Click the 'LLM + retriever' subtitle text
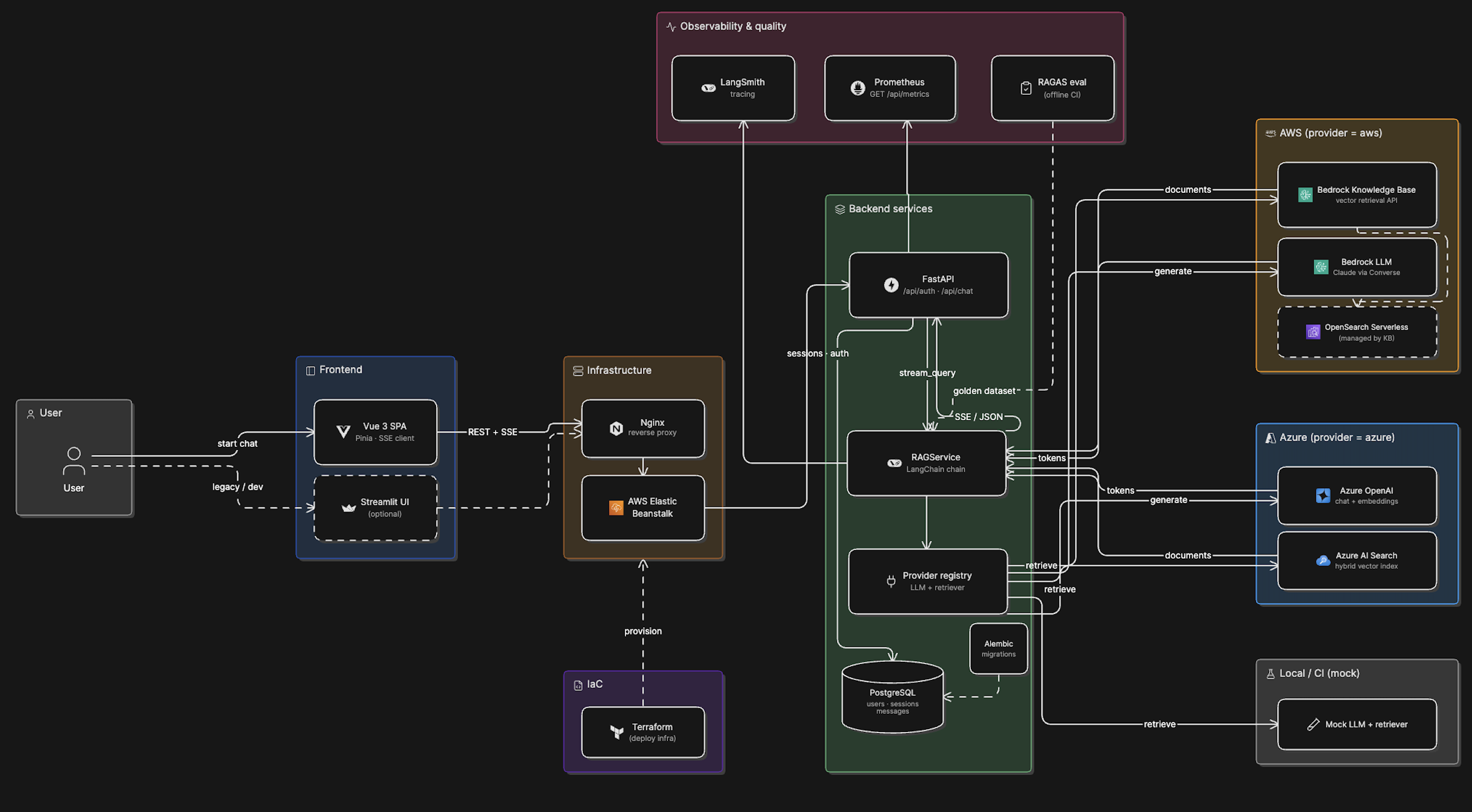1472x812 pixels. [937, 587]
